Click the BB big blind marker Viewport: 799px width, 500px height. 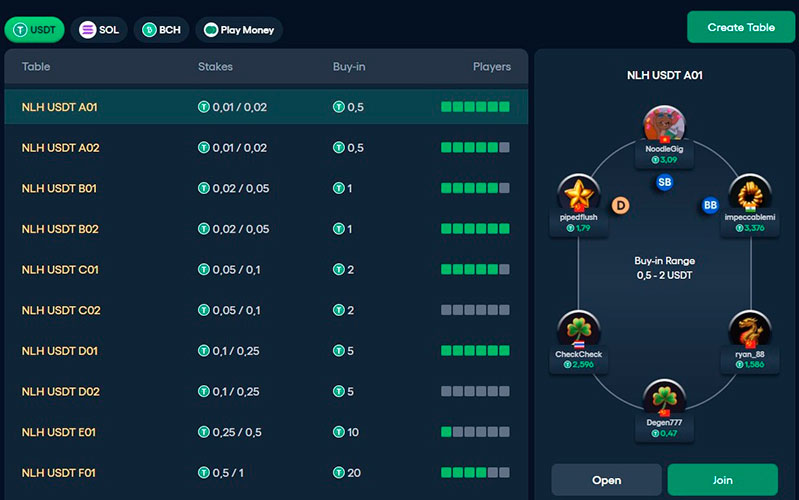pyautogui.click(x=710, y=205)
